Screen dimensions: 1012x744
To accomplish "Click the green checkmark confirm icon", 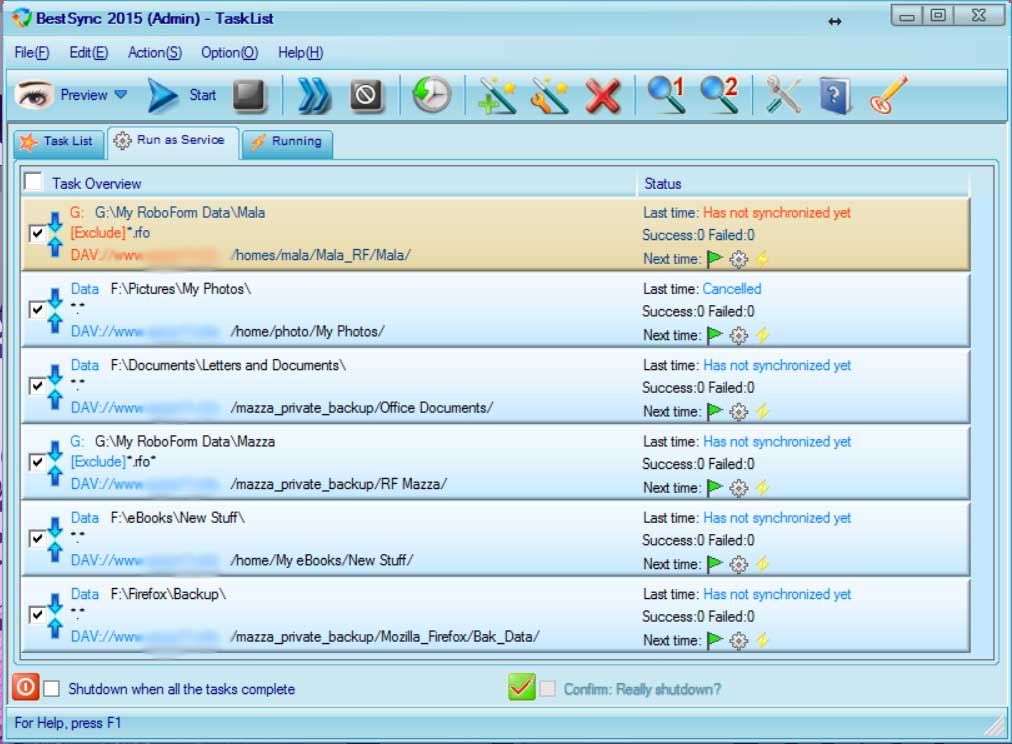I will pyautogui.click(x=521, y=687).
